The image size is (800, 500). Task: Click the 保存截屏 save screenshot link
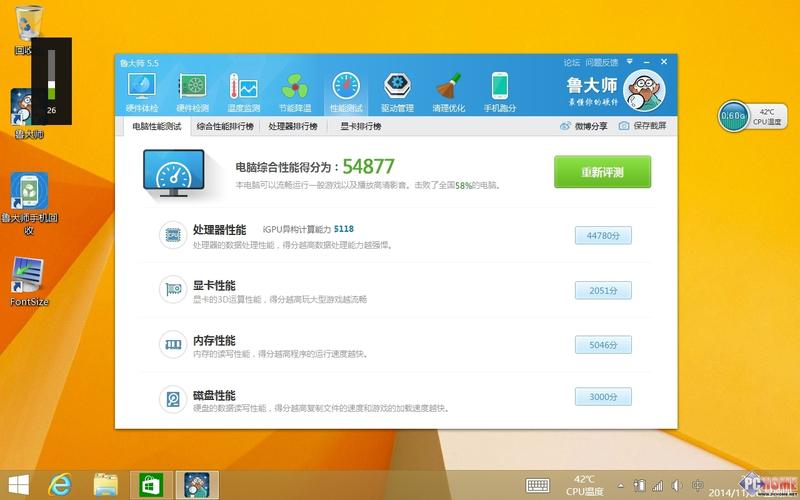pyautogui.click(x=643, y=126)
